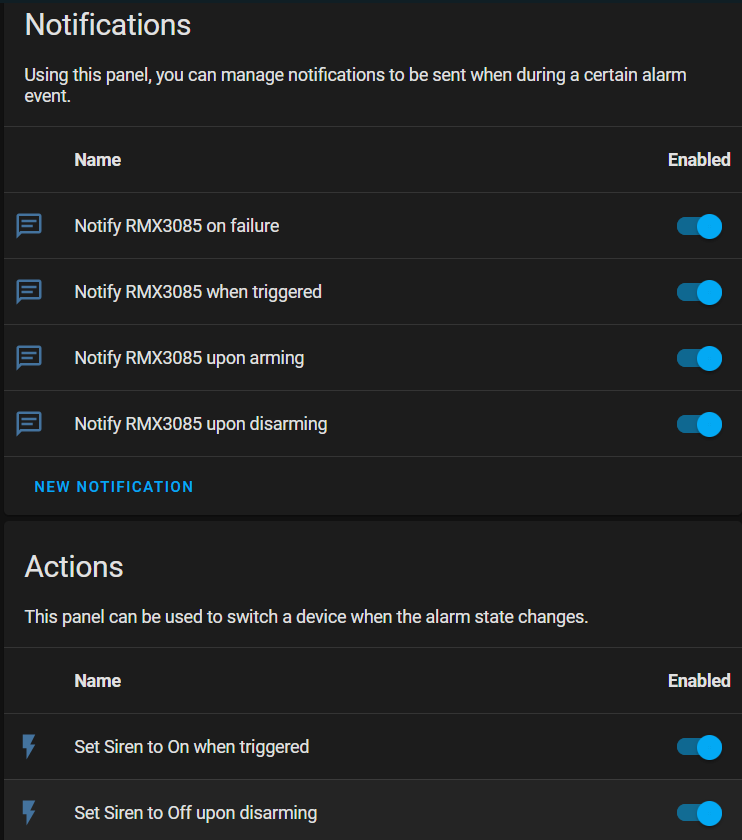Click message icon beside Notify RMX3085 when triggered
The height and width of the screenshot is (840, 742).
coord(29,291)
